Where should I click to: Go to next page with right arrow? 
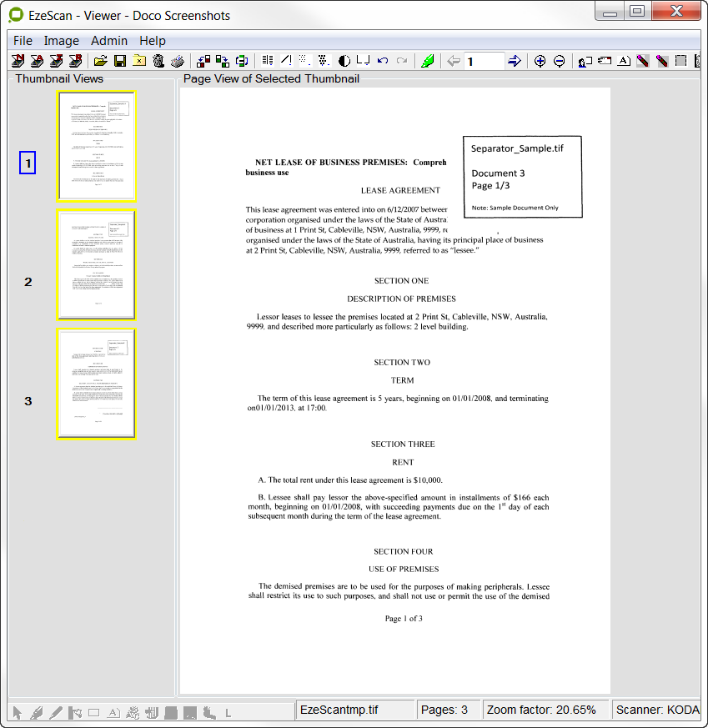coord(515,61)
